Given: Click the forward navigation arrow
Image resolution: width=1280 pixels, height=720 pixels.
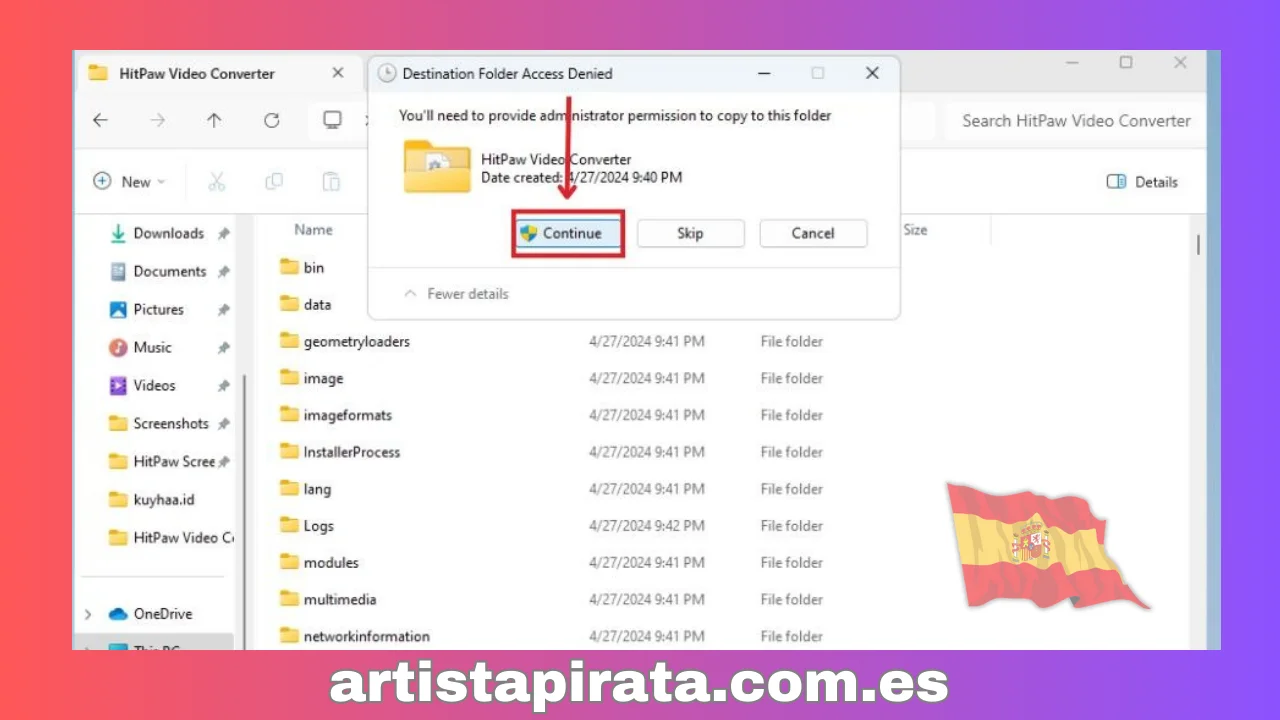Looking at the screenshot, I should click(x=157, y=121).
